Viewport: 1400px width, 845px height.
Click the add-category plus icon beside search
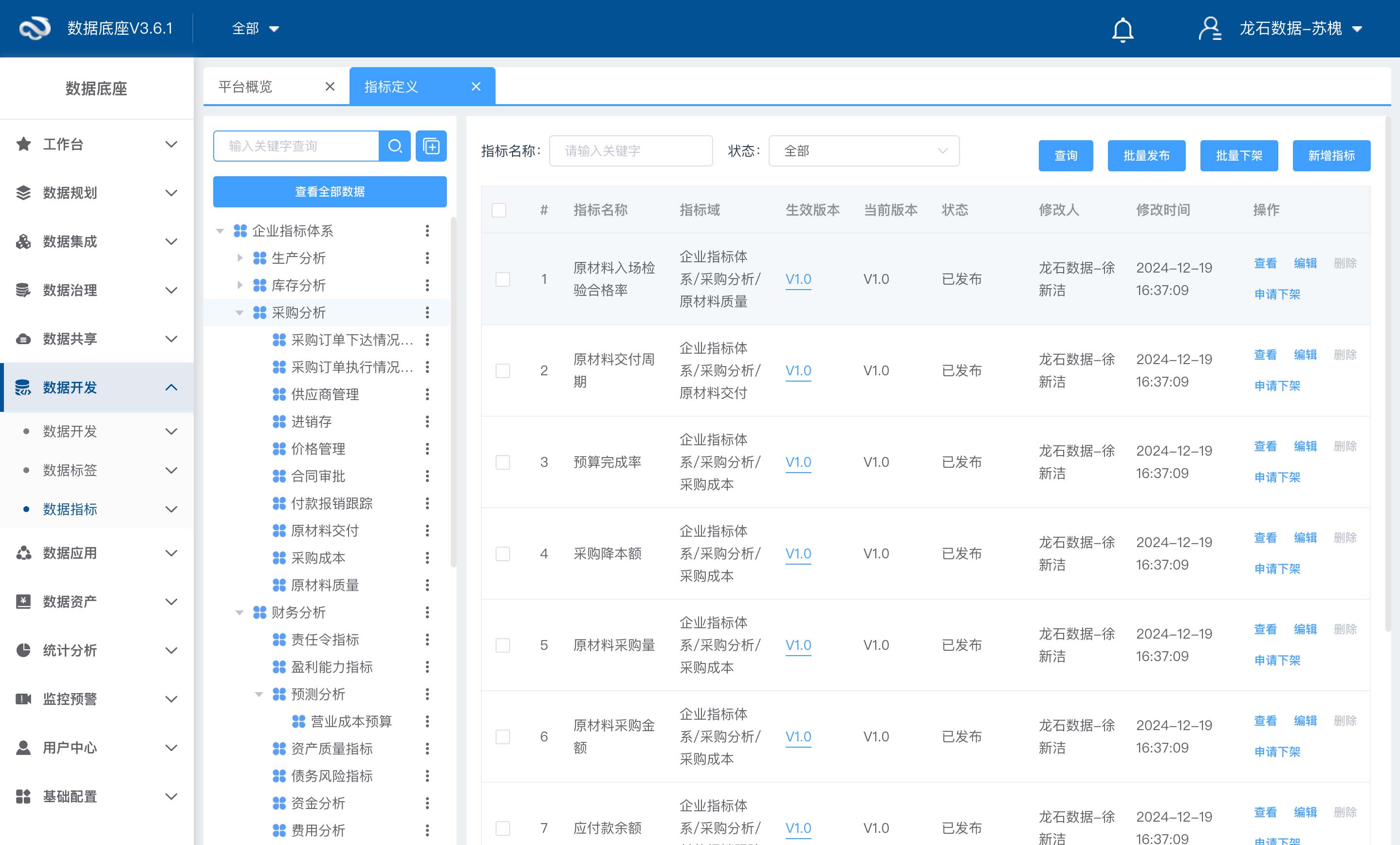(x=431, y=146)
